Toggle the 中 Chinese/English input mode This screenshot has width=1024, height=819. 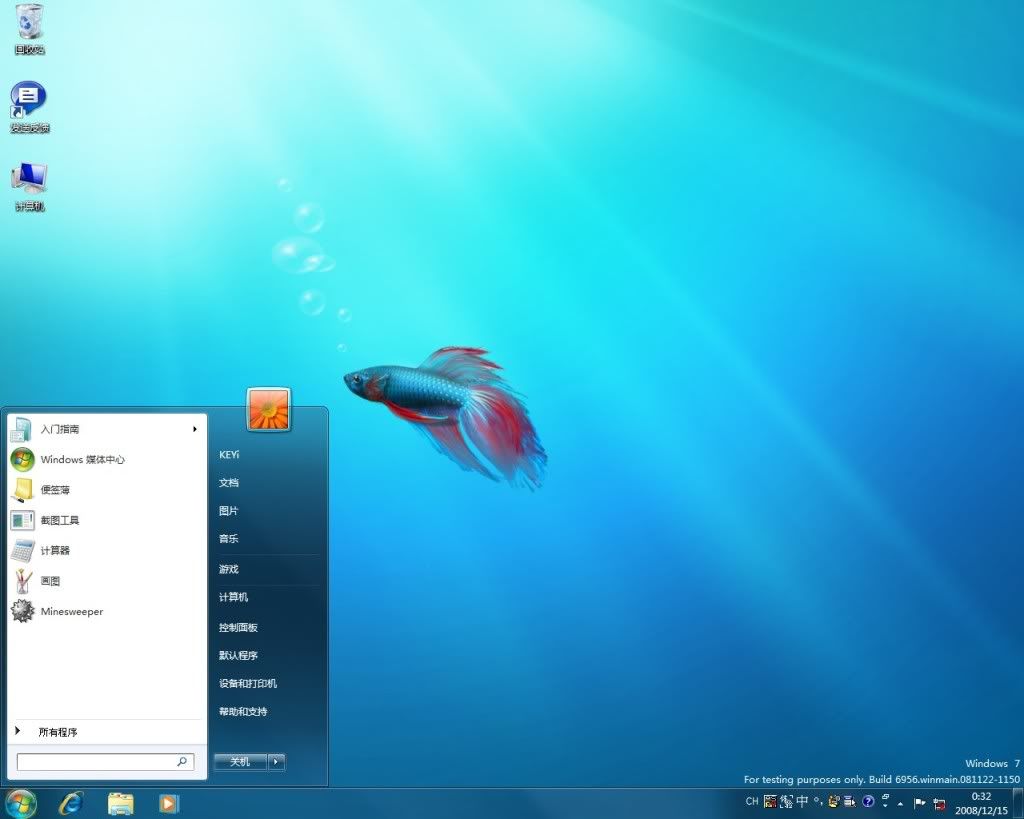802,801
